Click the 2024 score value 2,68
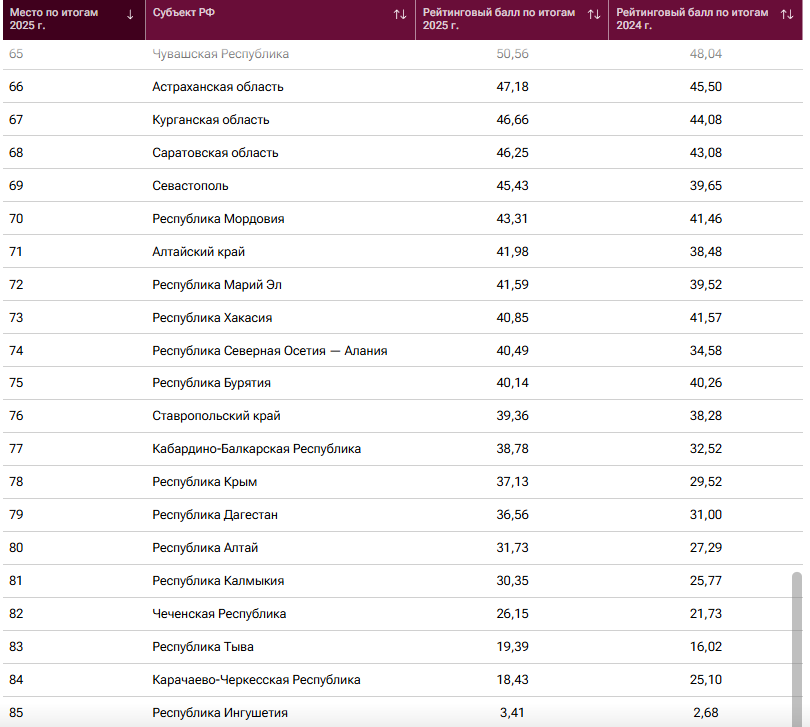 coord(706,714)
